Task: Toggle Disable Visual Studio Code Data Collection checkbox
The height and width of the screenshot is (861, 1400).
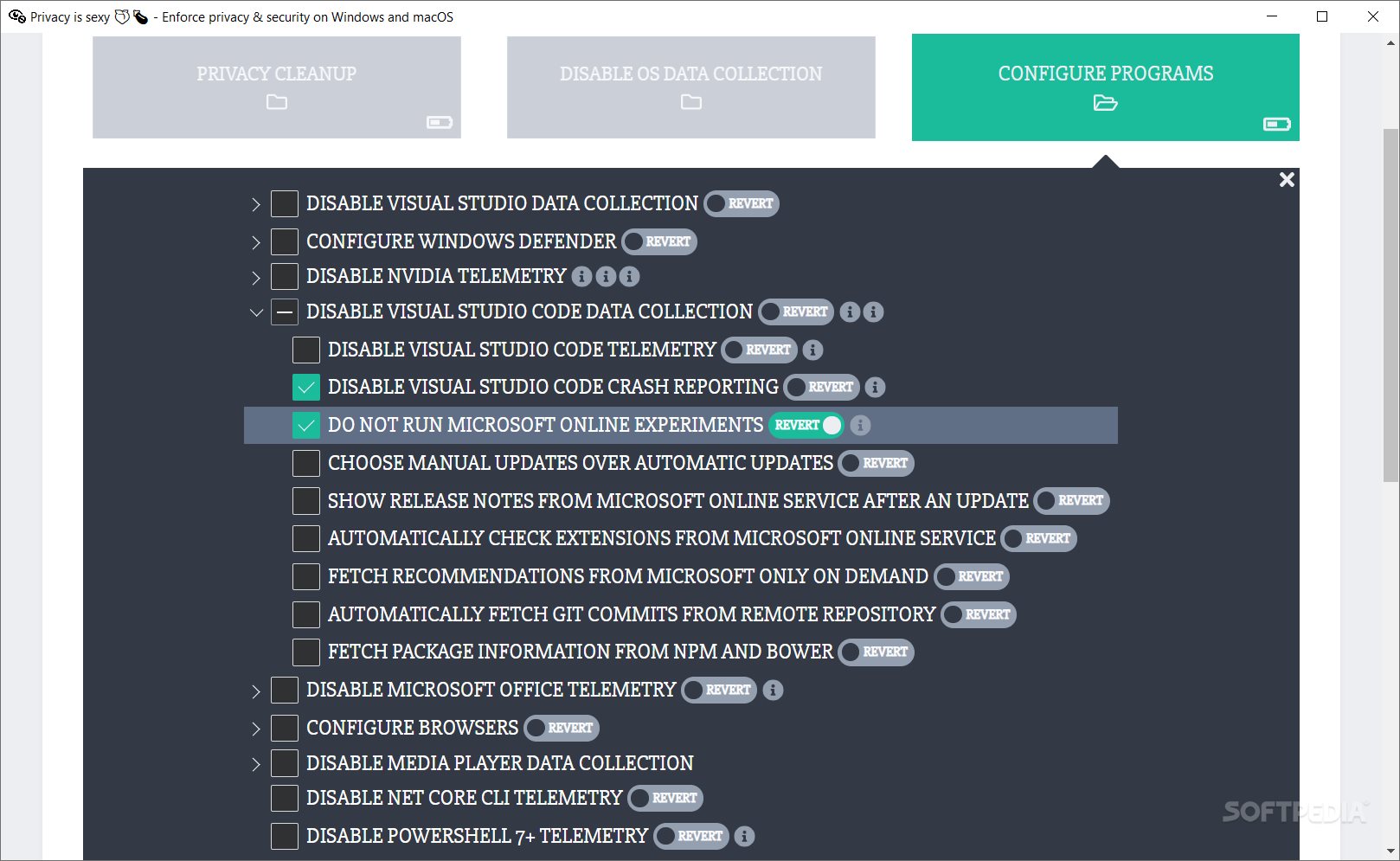Action: tap(285, 312)
